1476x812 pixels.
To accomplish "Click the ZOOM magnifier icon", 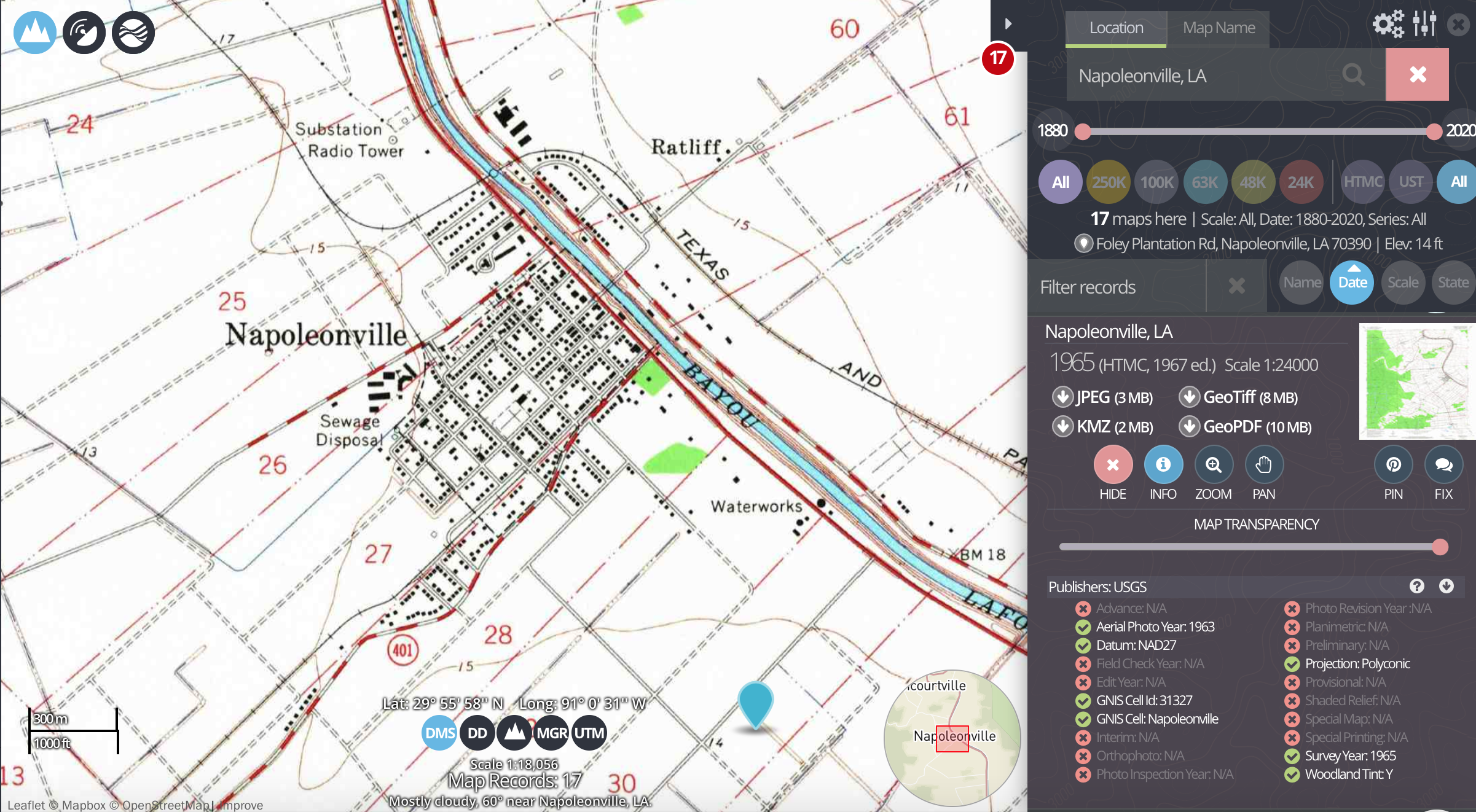I will (1213, 466).
